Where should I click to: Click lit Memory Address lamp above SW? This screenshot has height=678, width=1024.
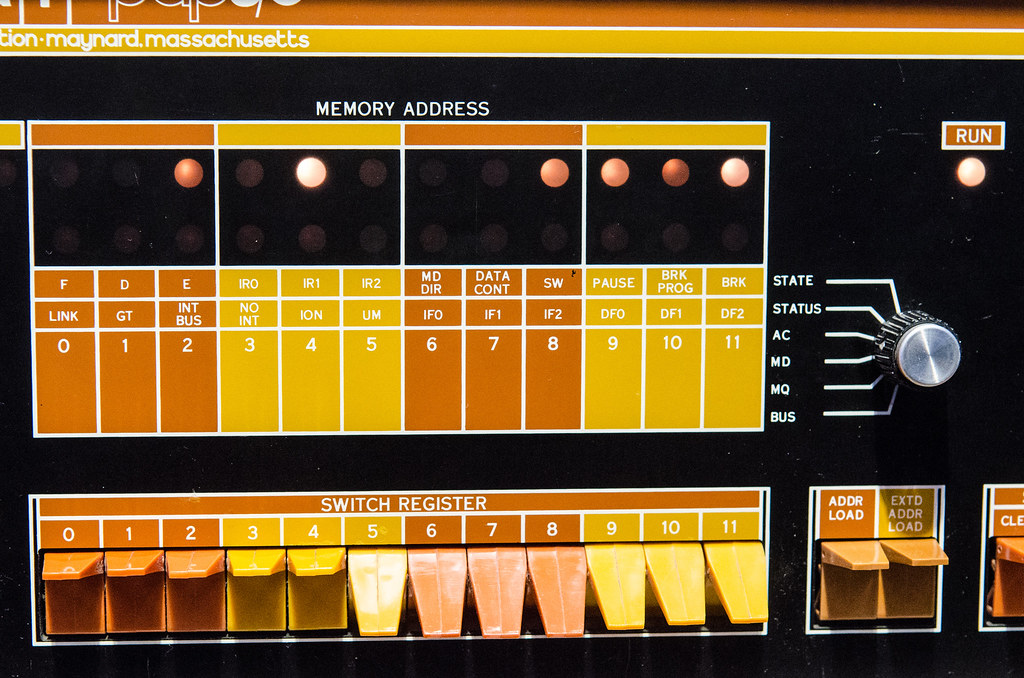[x=554, y=173]
